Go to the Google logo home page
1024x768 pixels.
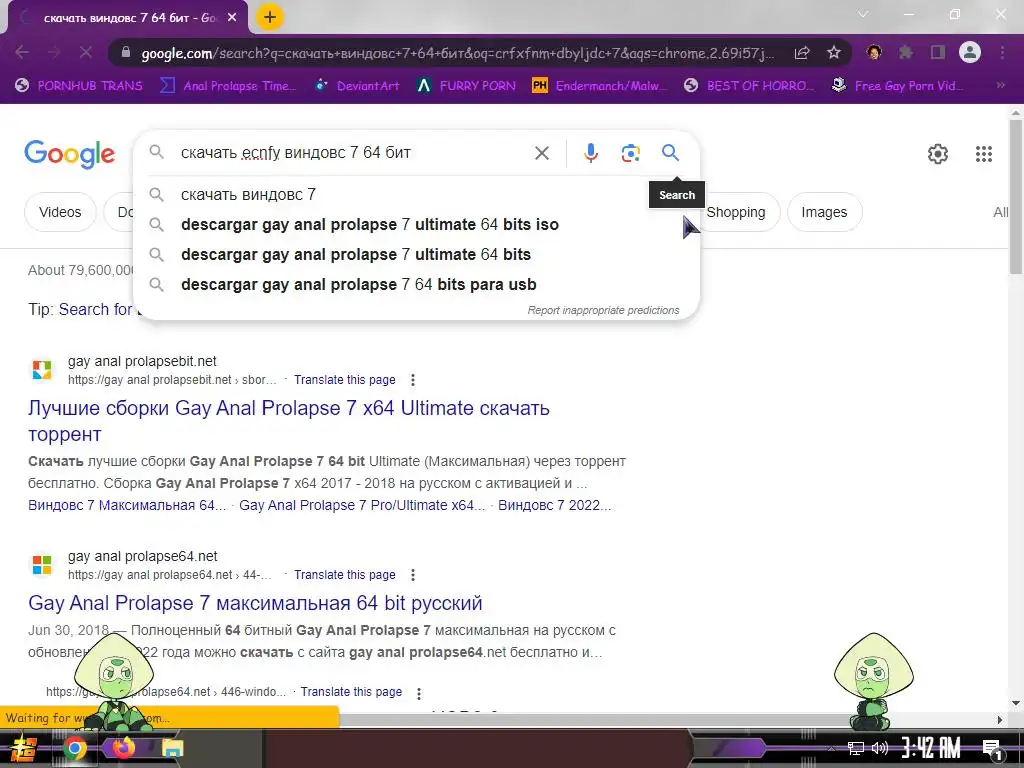69,154
